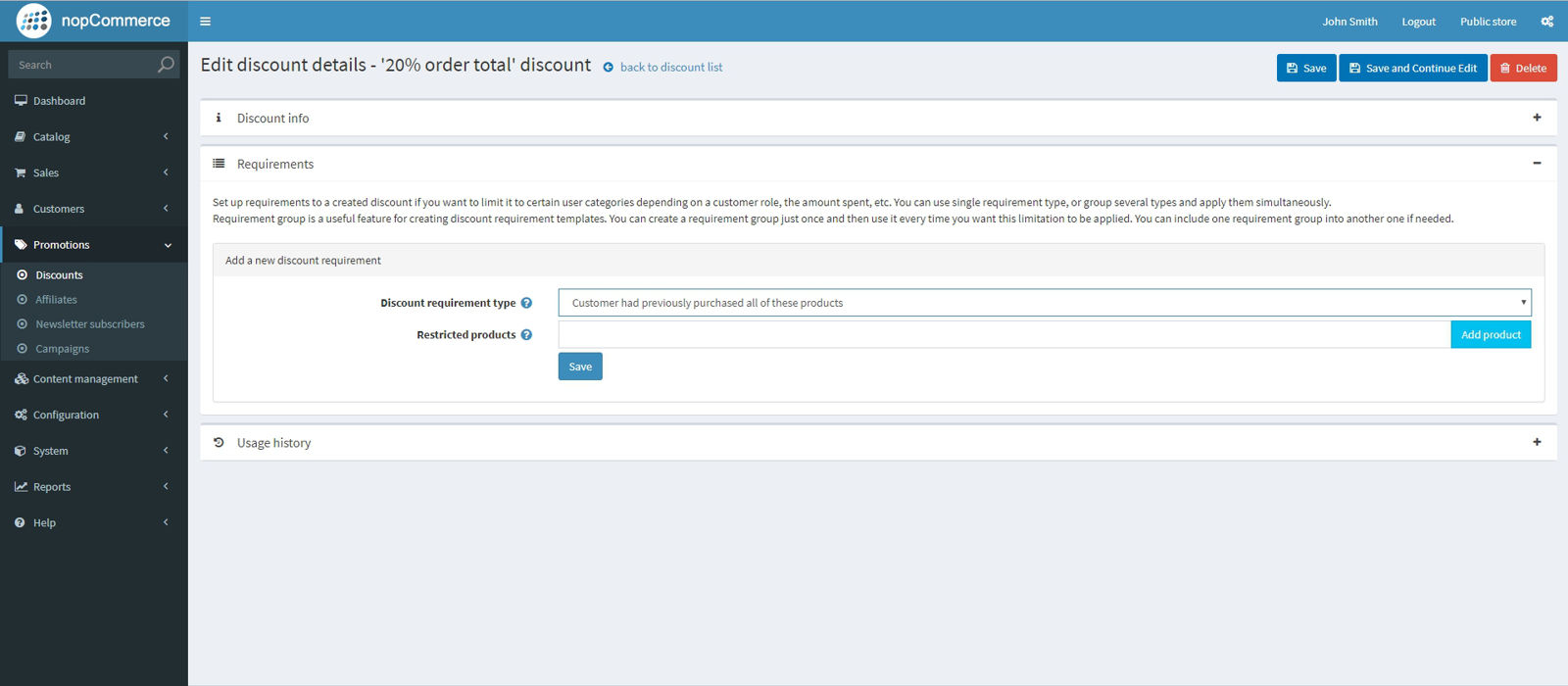This screenshot has width=1568, height=686.
Task: Click the search magnifier icon
Action: (x=166, y=65)
